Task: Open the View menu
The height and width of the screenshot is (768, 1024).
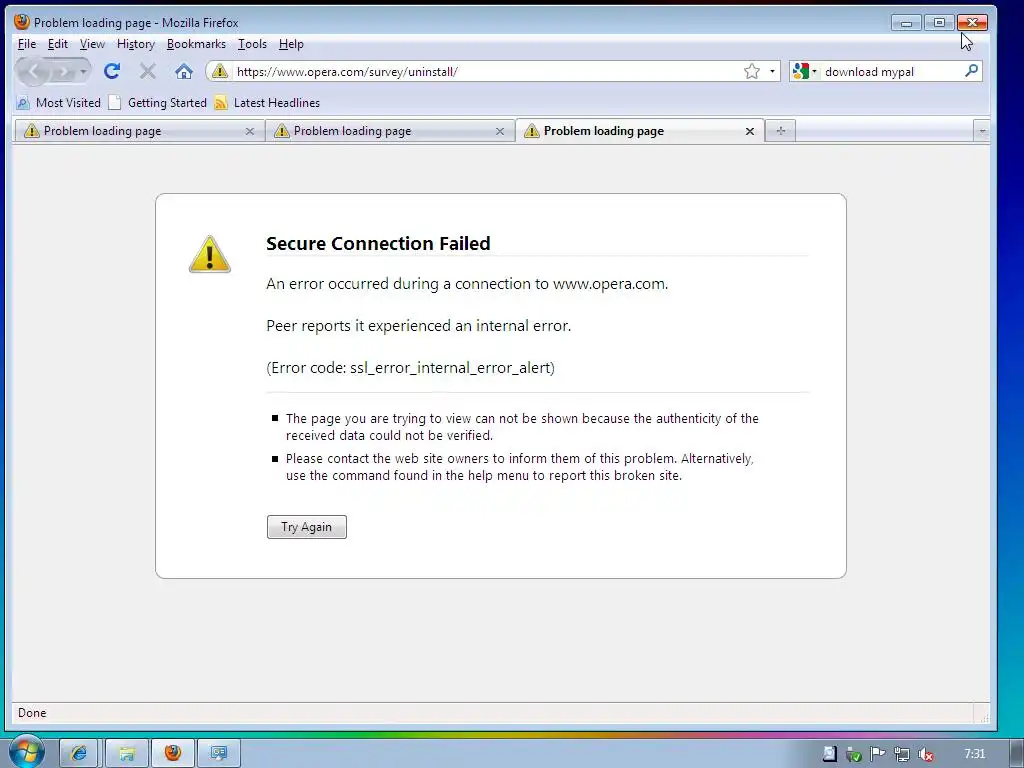Action: tap(92, 44)
